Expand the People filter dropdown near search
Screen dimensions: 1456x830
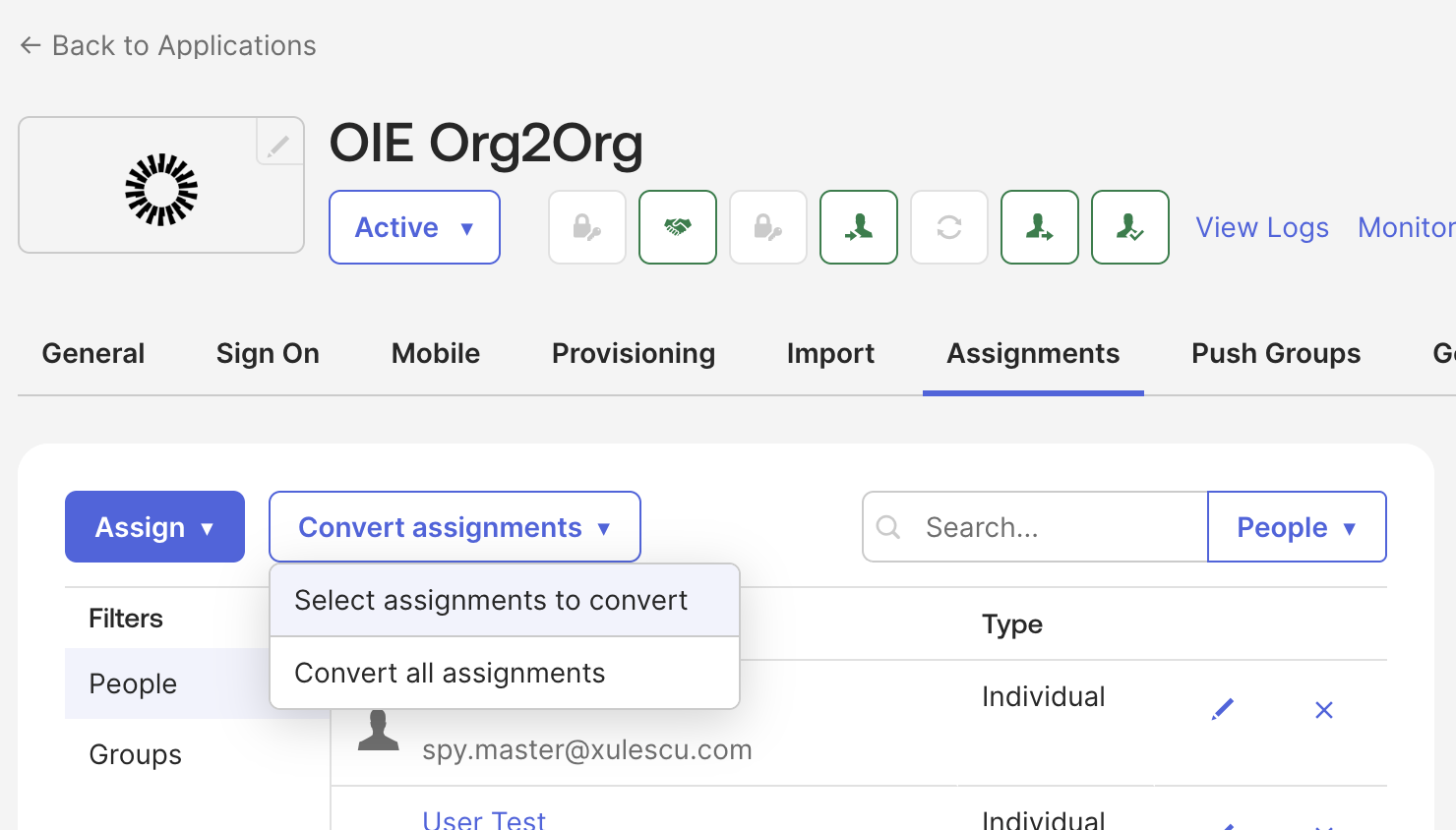pyautogui.click(x=1297, y=527)
